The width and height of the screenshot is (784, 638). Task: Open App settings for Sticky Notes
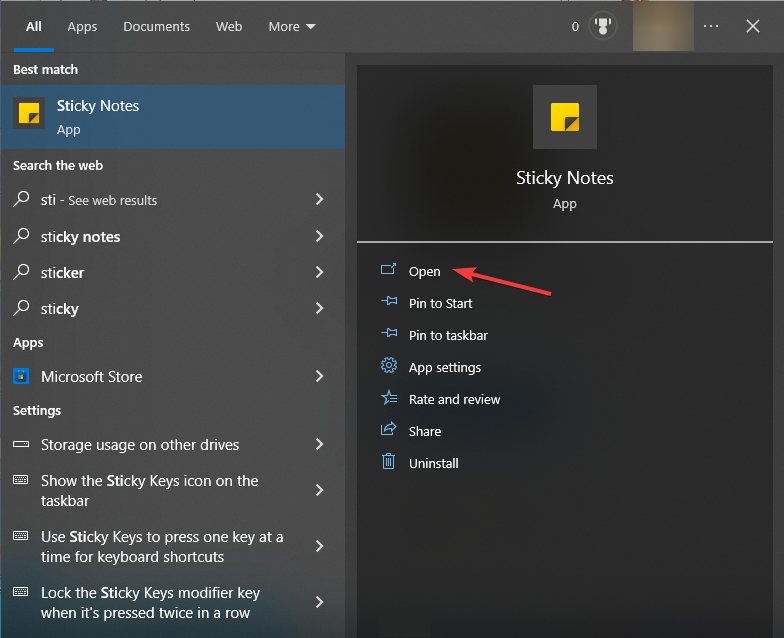tap(445, 368)
